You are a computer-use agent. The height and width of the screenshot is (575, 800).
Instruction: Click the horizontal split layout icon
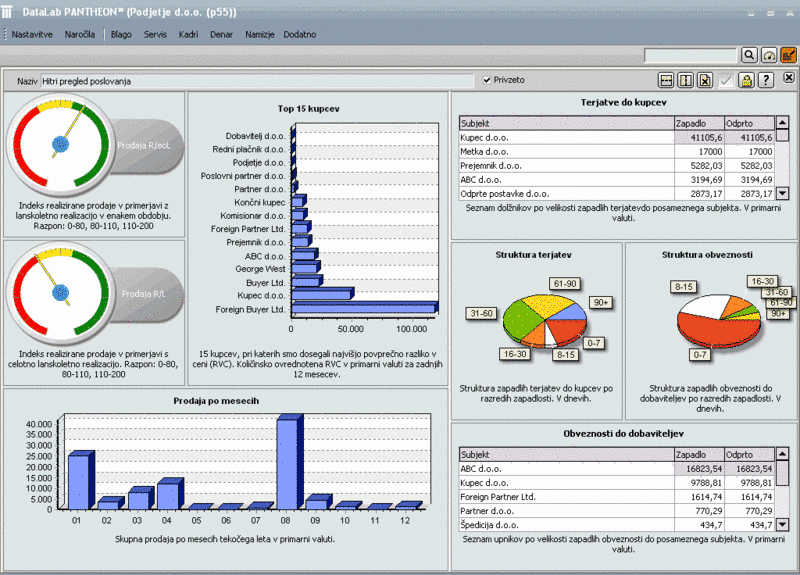point(667,80)
